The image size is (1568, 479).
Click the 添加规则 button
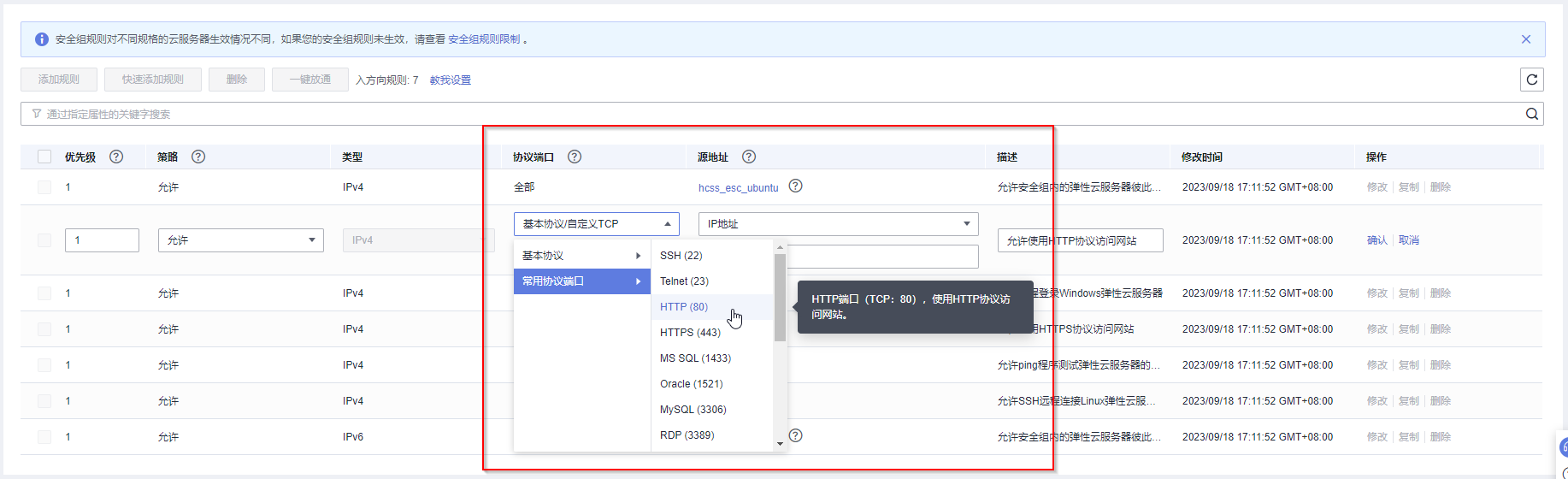click(x=59, y=80)
